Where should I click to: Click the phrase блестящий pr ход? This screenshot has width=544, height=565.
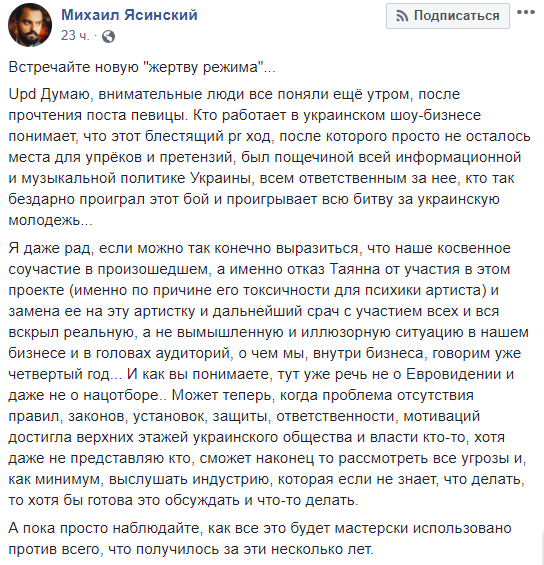(x=208, y=136)
